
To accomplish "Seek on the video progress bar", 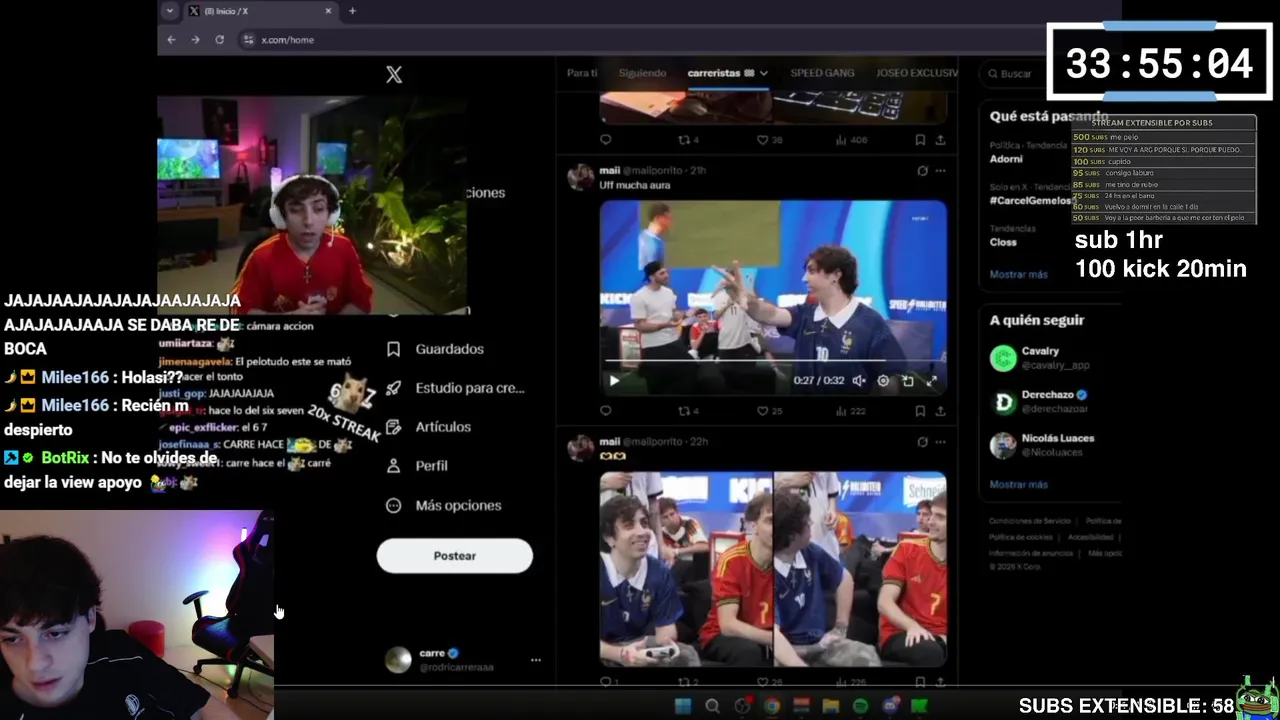I will point(772,360).
